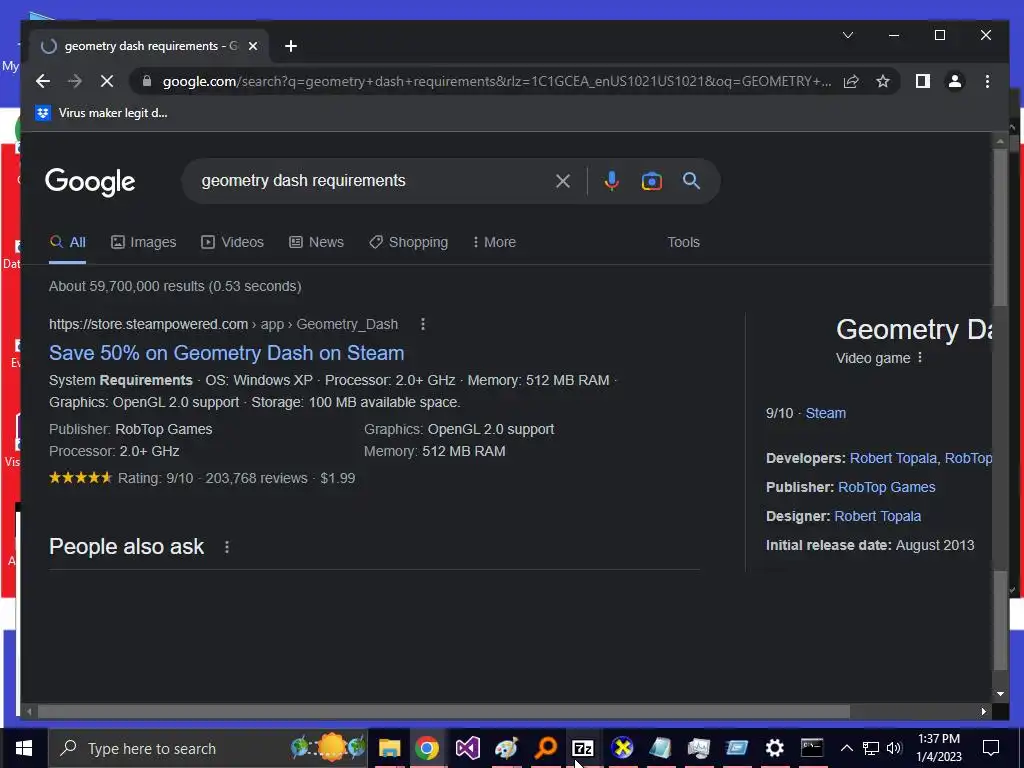Search by image with the camera icon
Screen dimensions: 1024x768
(x=651, y=181)
